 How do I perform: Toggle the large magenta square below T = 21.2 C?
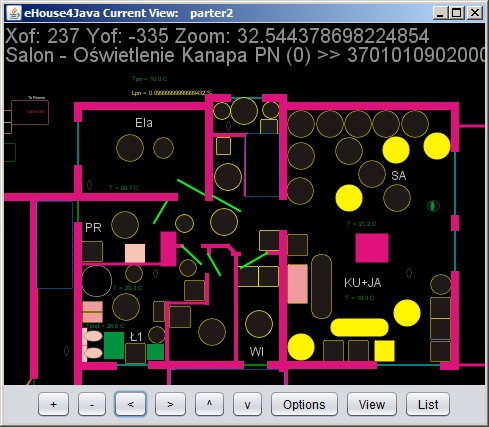372,248
